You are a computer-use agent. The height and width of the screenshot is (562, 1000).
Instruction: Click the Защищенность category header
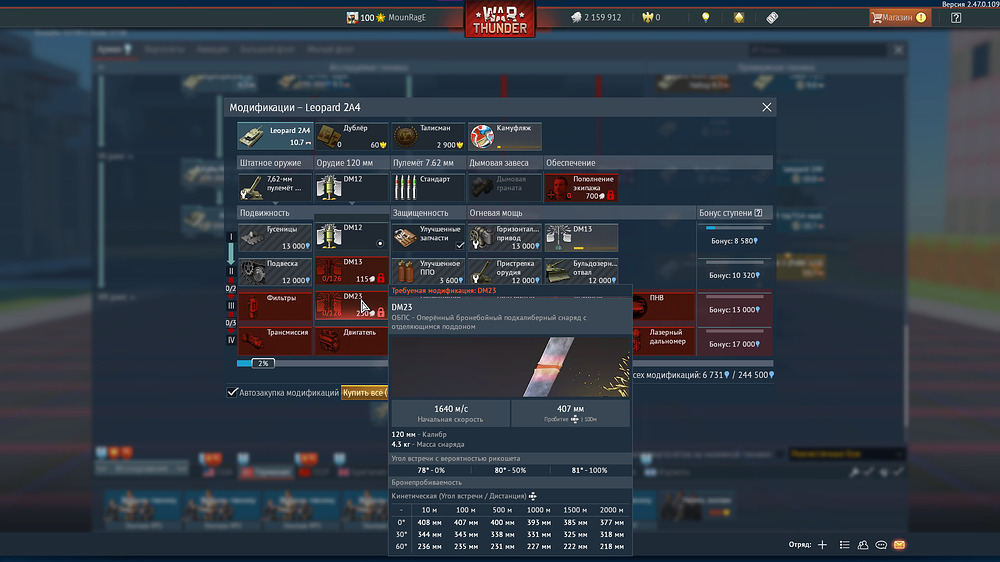420,212
